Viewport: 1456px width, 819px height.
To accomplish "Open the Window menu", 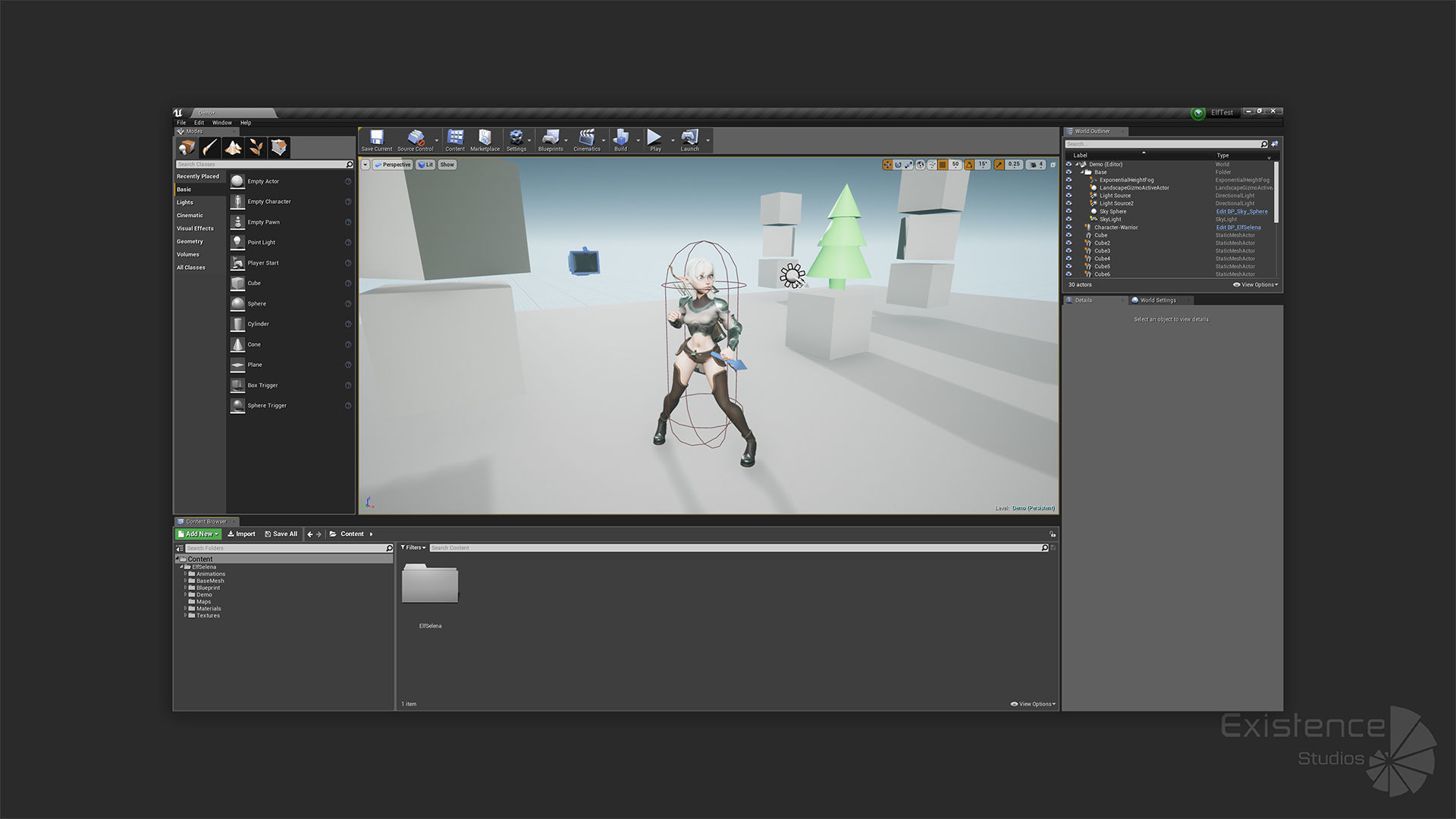I will tap(221, 123).
